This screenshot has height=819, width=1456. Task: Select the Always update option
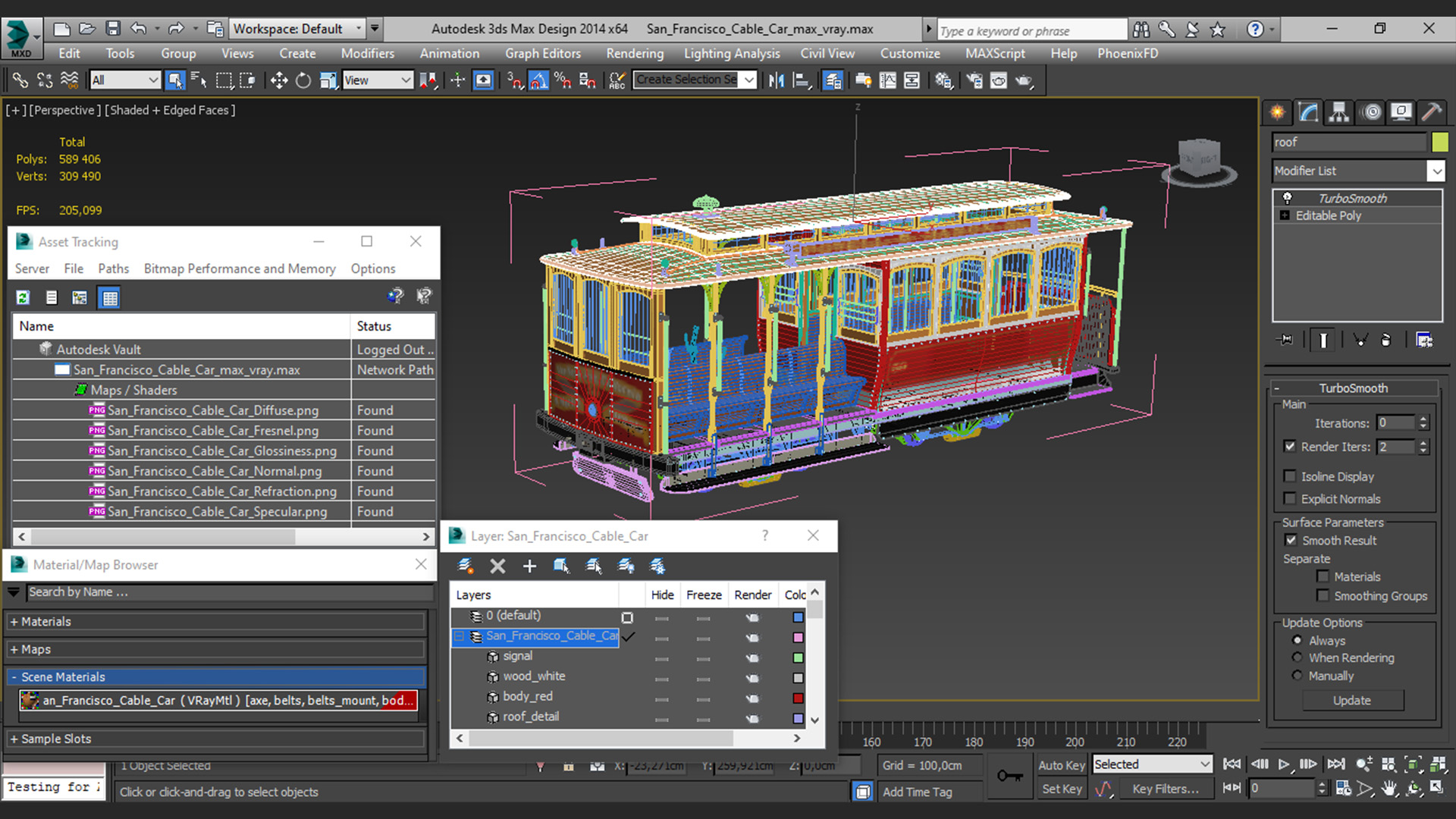[1298, 640]
